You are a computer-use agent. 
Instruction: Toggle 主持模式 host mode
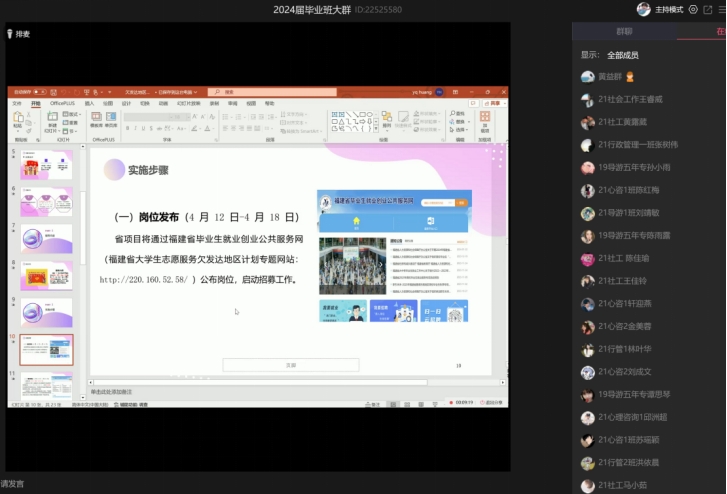[668, 9]
